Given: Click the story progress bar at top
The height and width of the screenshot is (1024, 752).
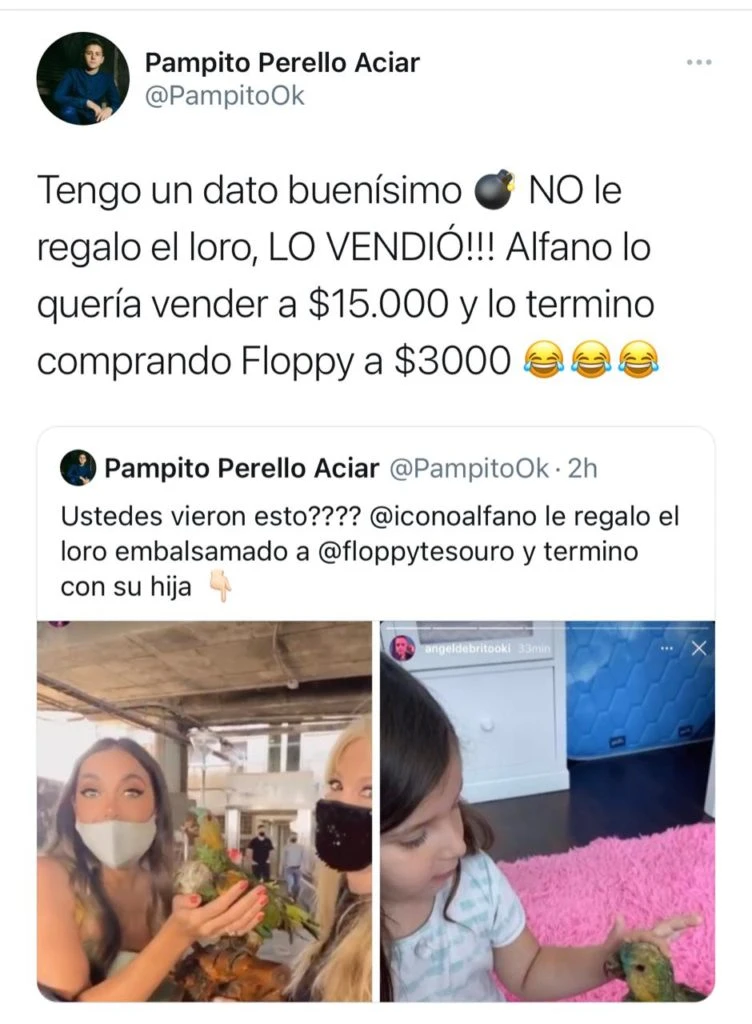Looking at the screenshot, I should (547, 628).
